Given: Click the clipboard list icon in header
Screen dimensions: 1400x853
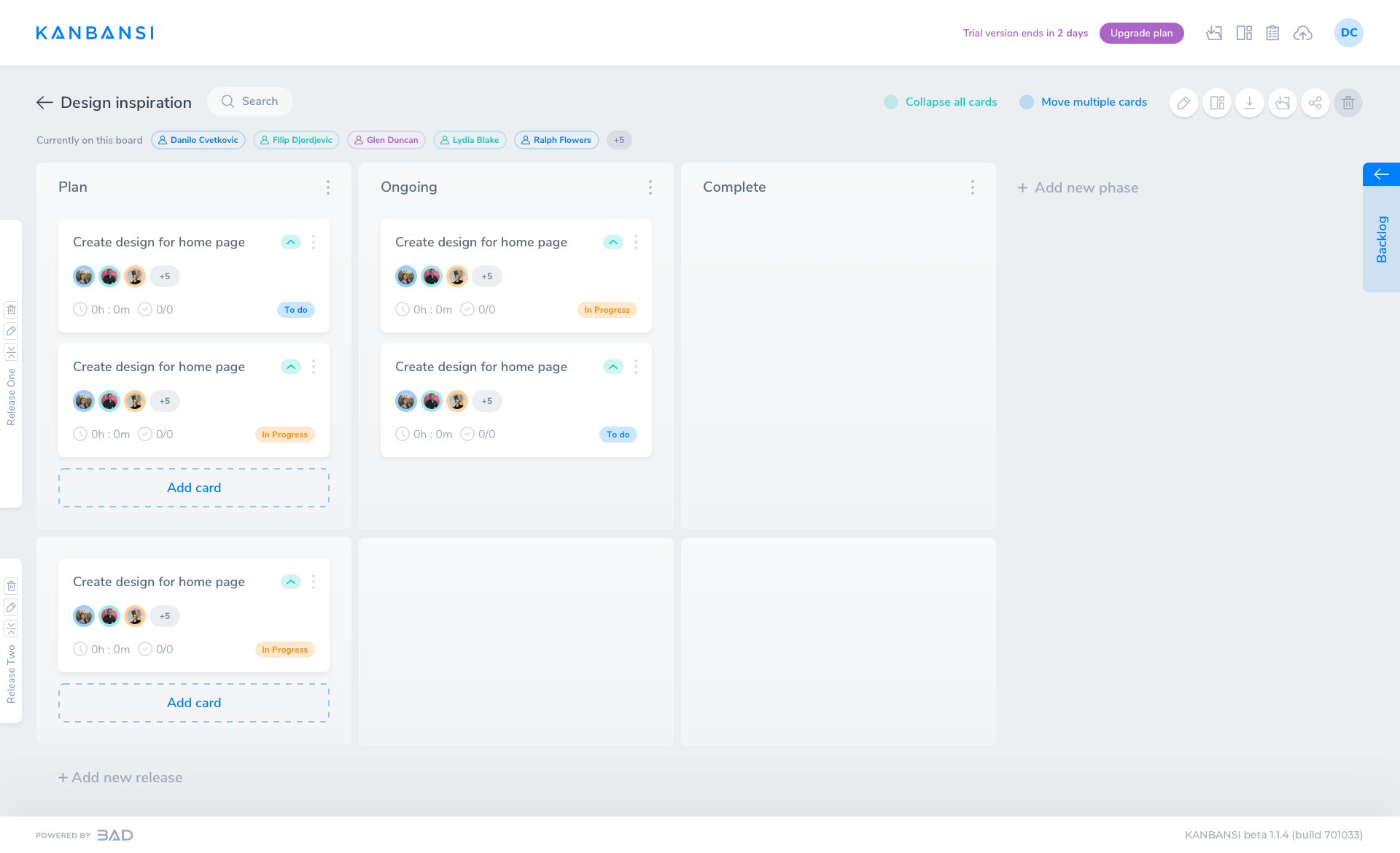Looking at the screenshot, I should click(x=1272, y=33).
